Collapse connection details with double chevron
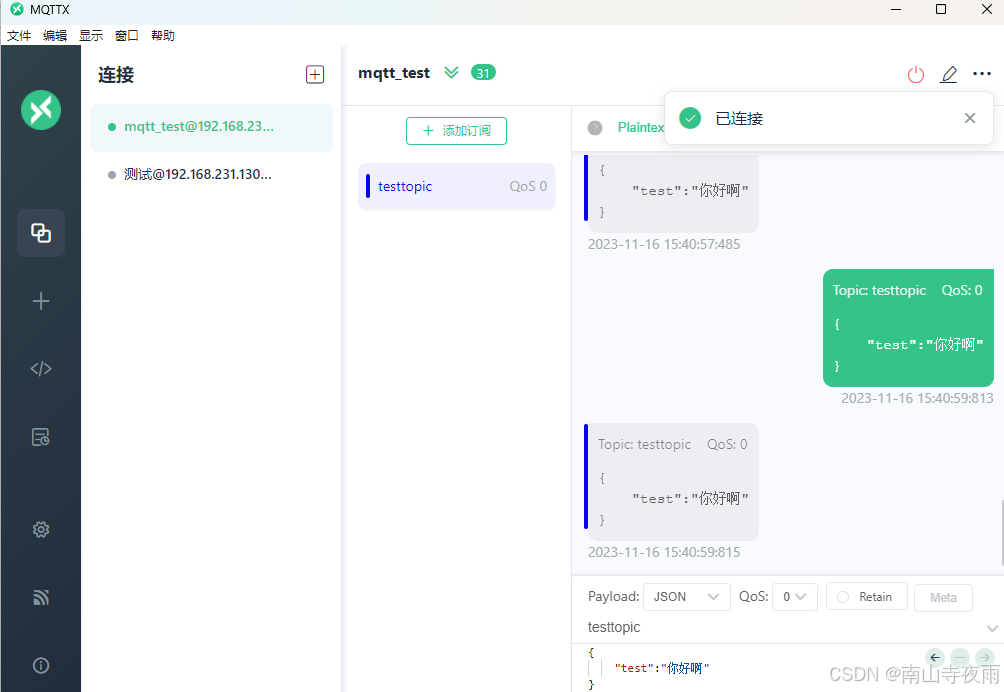Screen dimensions: 1004x692 click(x=451, y=72)
